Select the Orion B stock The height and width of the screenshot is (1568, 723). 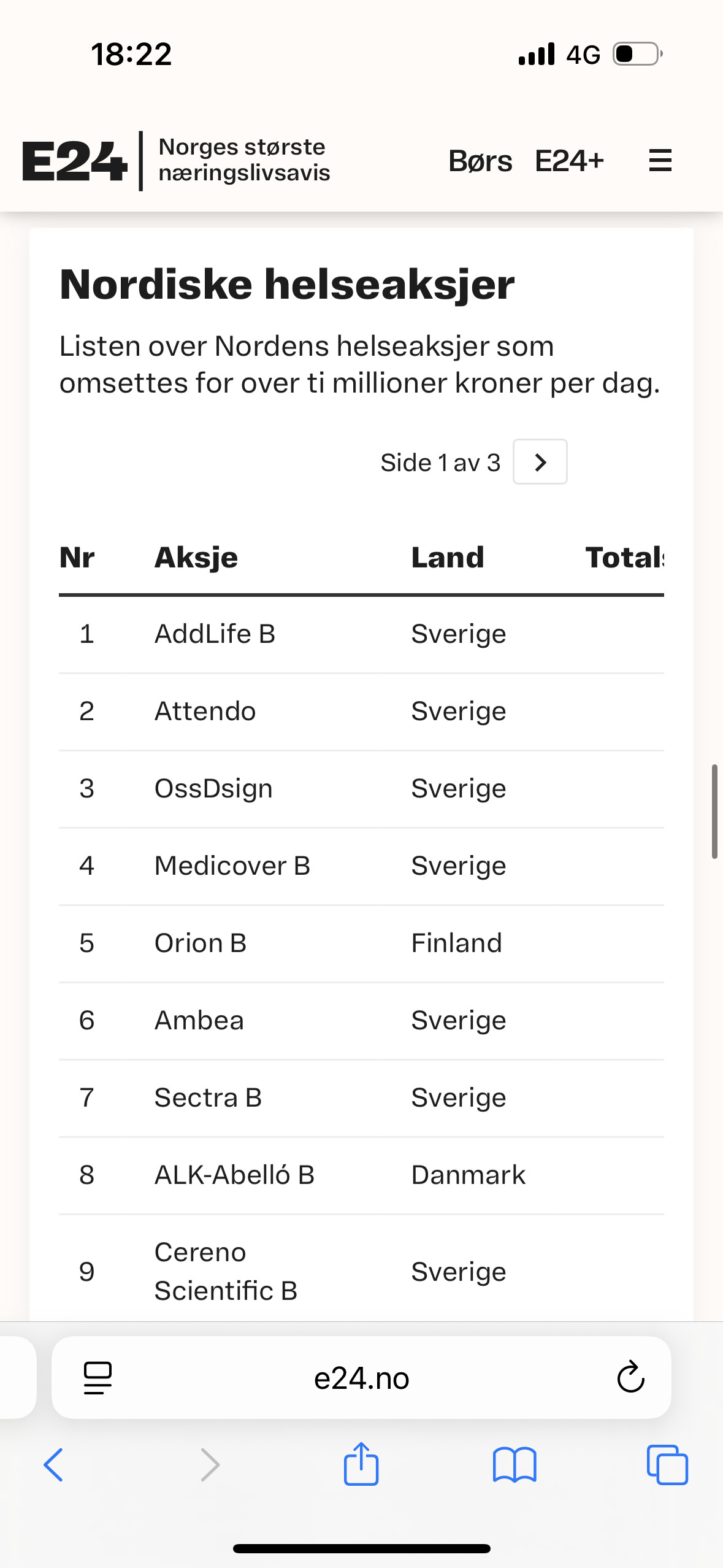201,943
